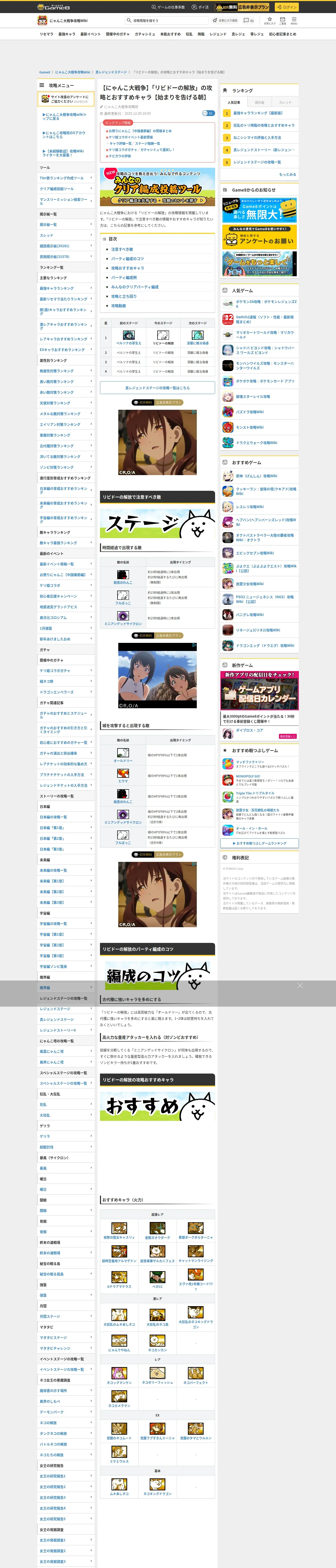The width and height of the screenshot is (336, 1568).
Task: Focus the 攻略情報を探そう search field
Action: [166, 21]
